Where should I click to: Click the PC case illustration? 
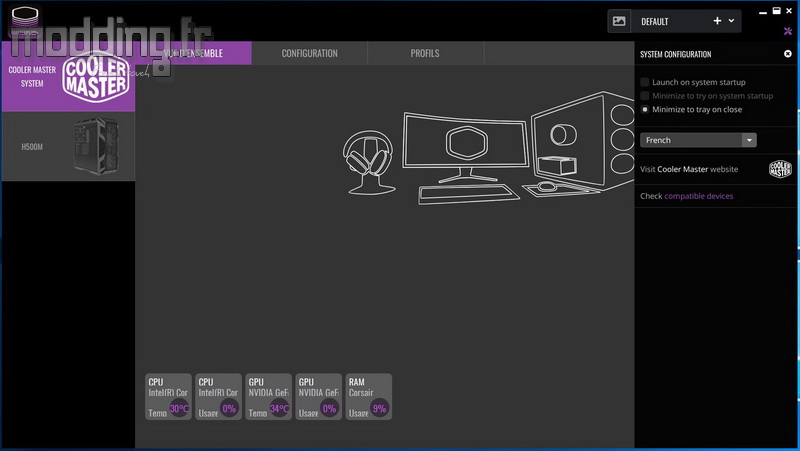click(583, 139)
